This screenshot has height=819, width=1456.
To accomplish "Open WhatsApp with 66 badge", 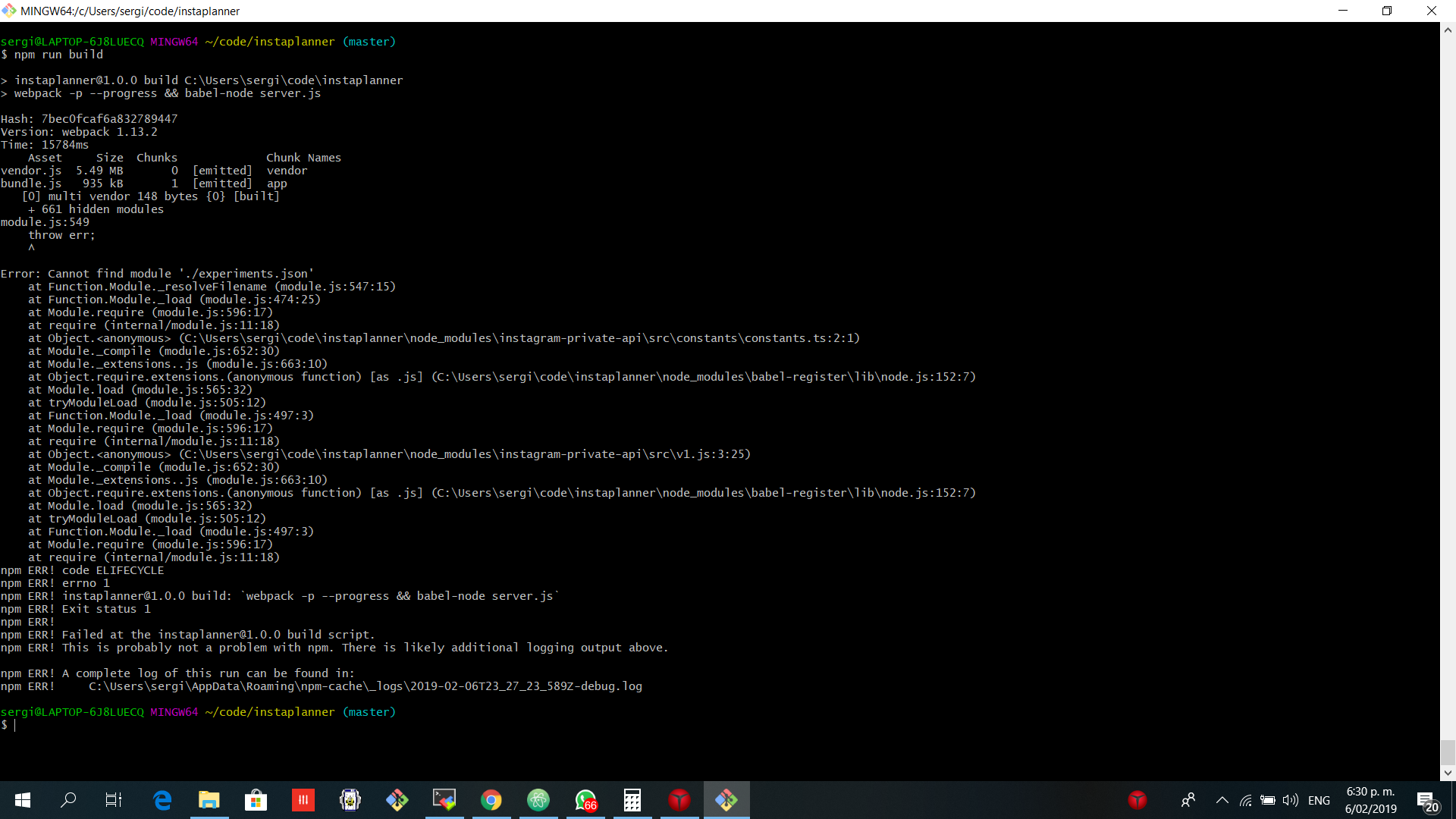I will 585,800.
